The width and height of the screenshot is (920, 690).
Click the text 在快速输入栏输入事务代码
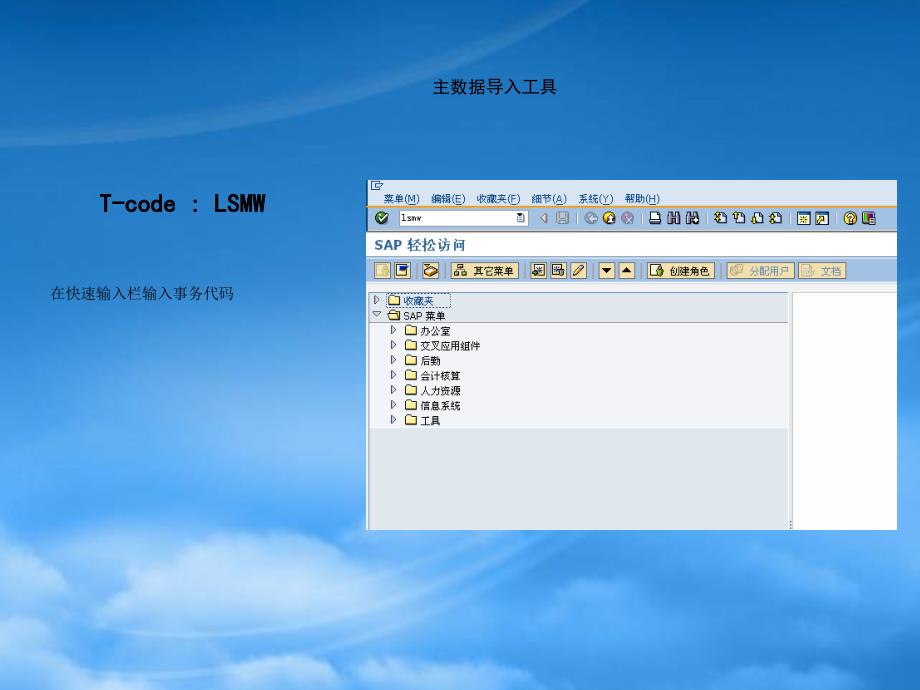coord(142,293)
